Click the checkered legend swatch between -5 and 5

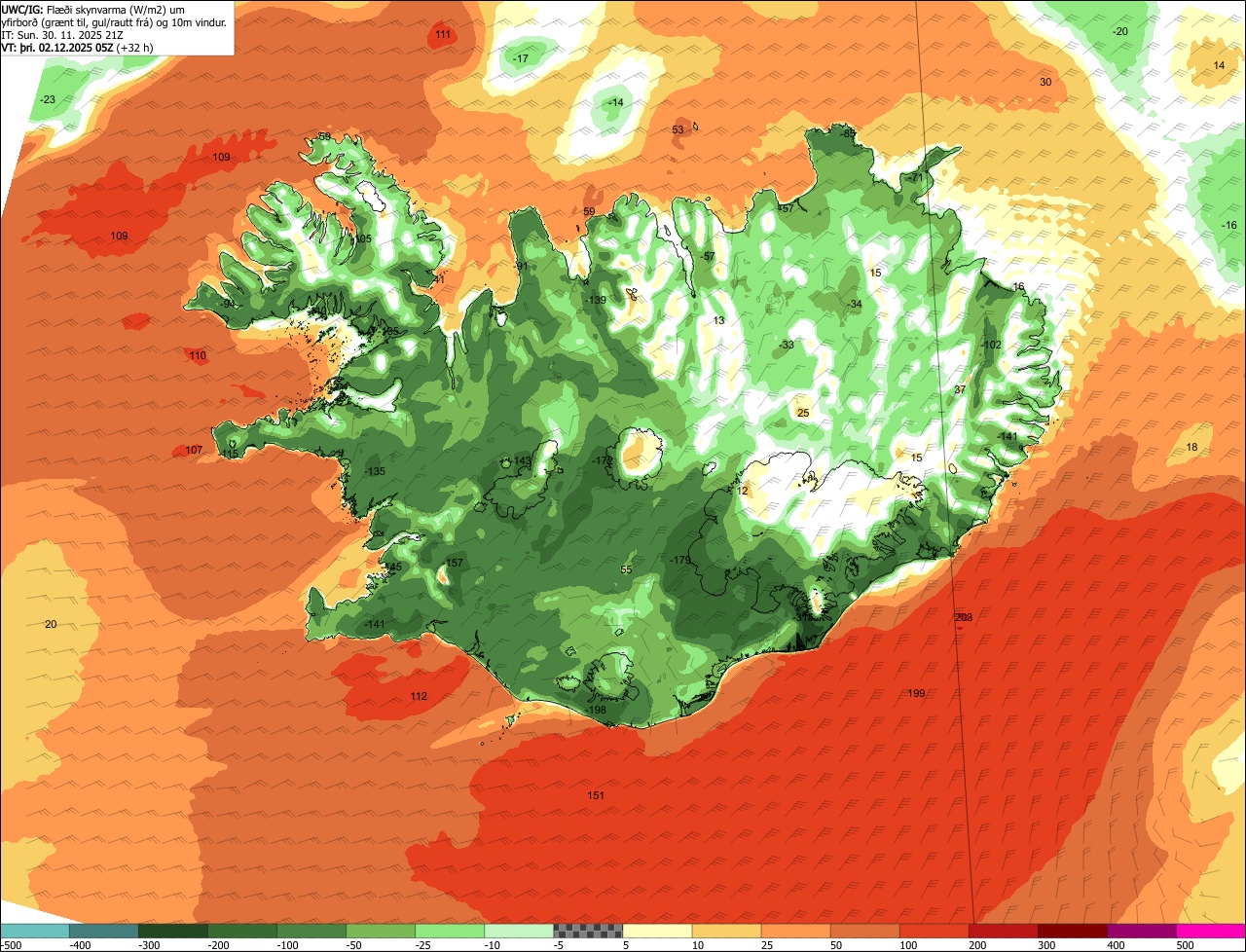(x=588, y=930)
